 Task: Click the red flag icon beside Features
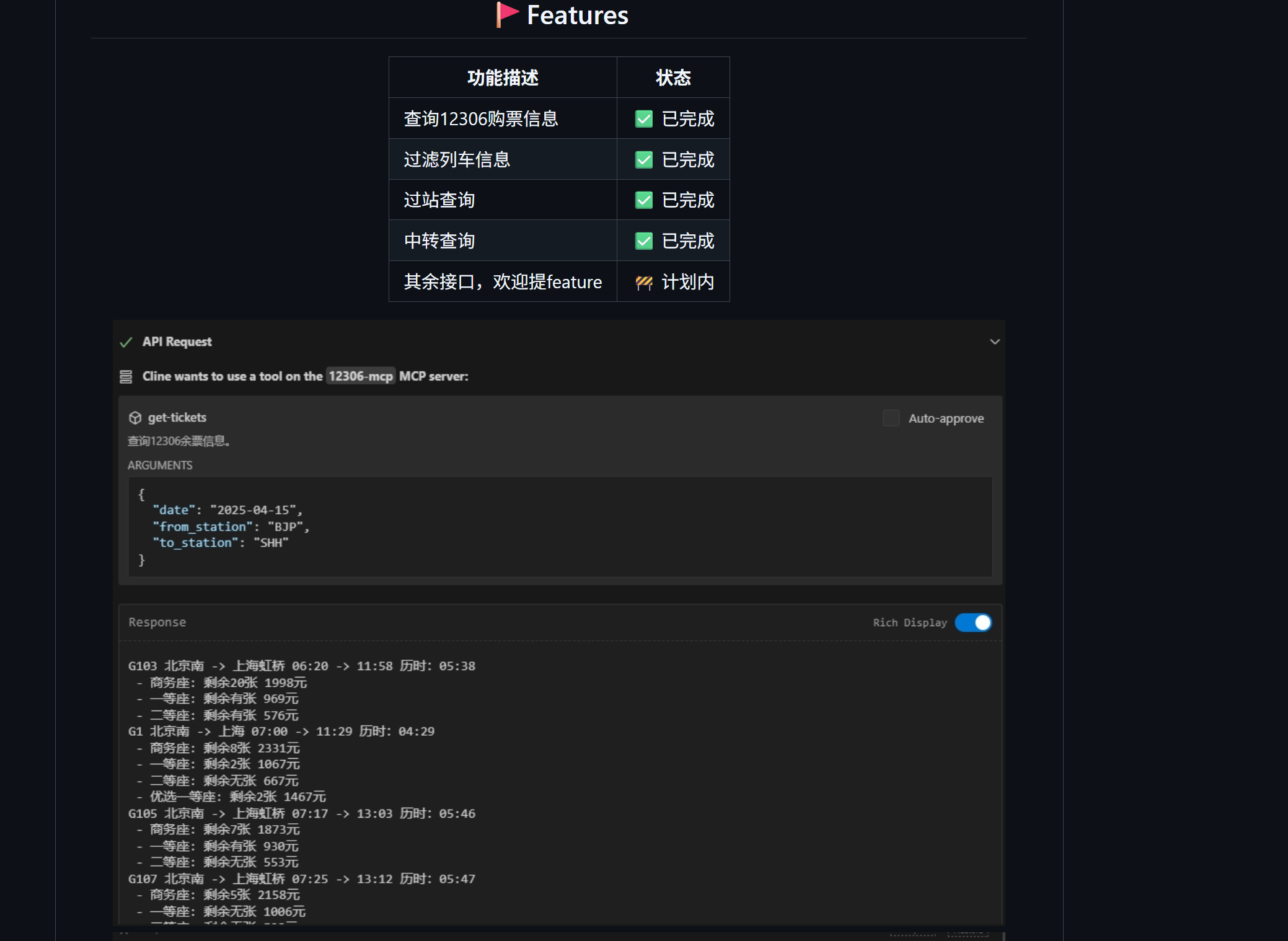(x=507, y=14)
